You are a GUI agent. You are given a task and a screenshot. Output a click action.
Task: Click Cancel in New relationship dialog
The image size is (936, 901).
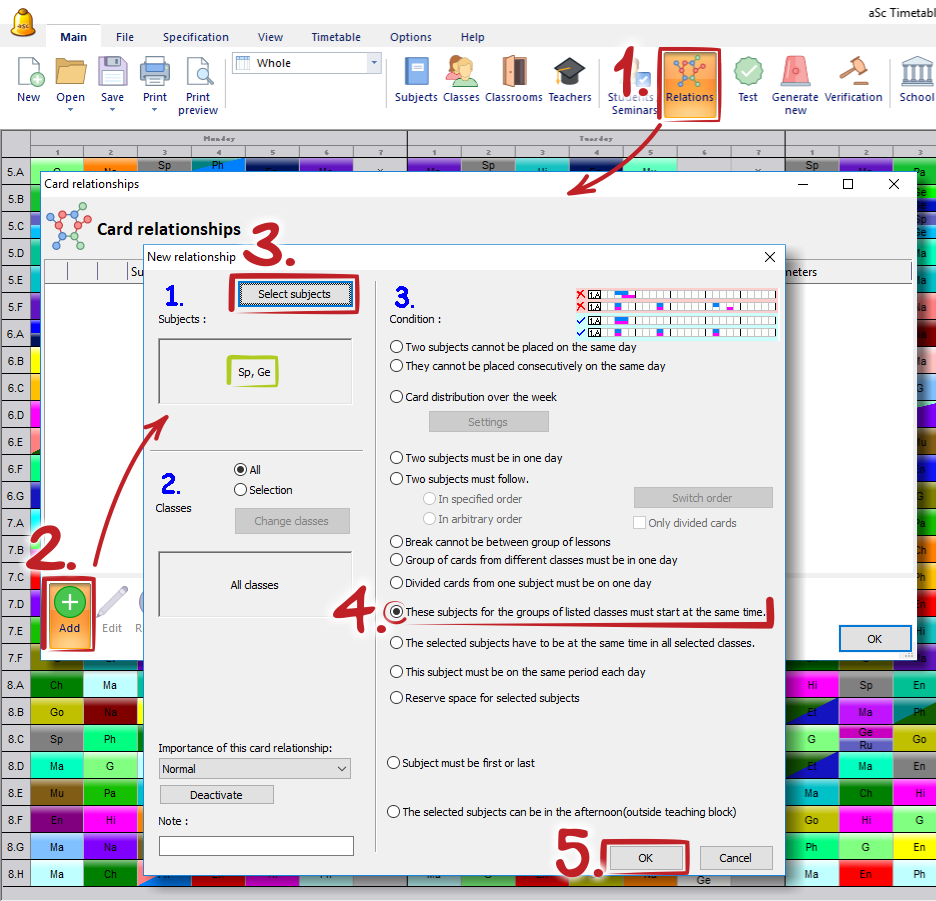click(x=735, y=858)
